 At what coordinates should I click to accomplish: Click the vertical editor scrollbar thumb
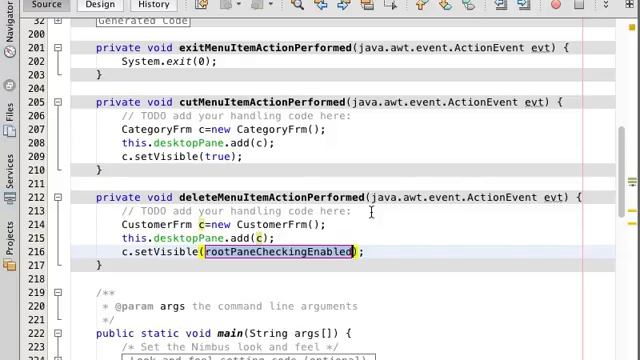tap(621, 171)
